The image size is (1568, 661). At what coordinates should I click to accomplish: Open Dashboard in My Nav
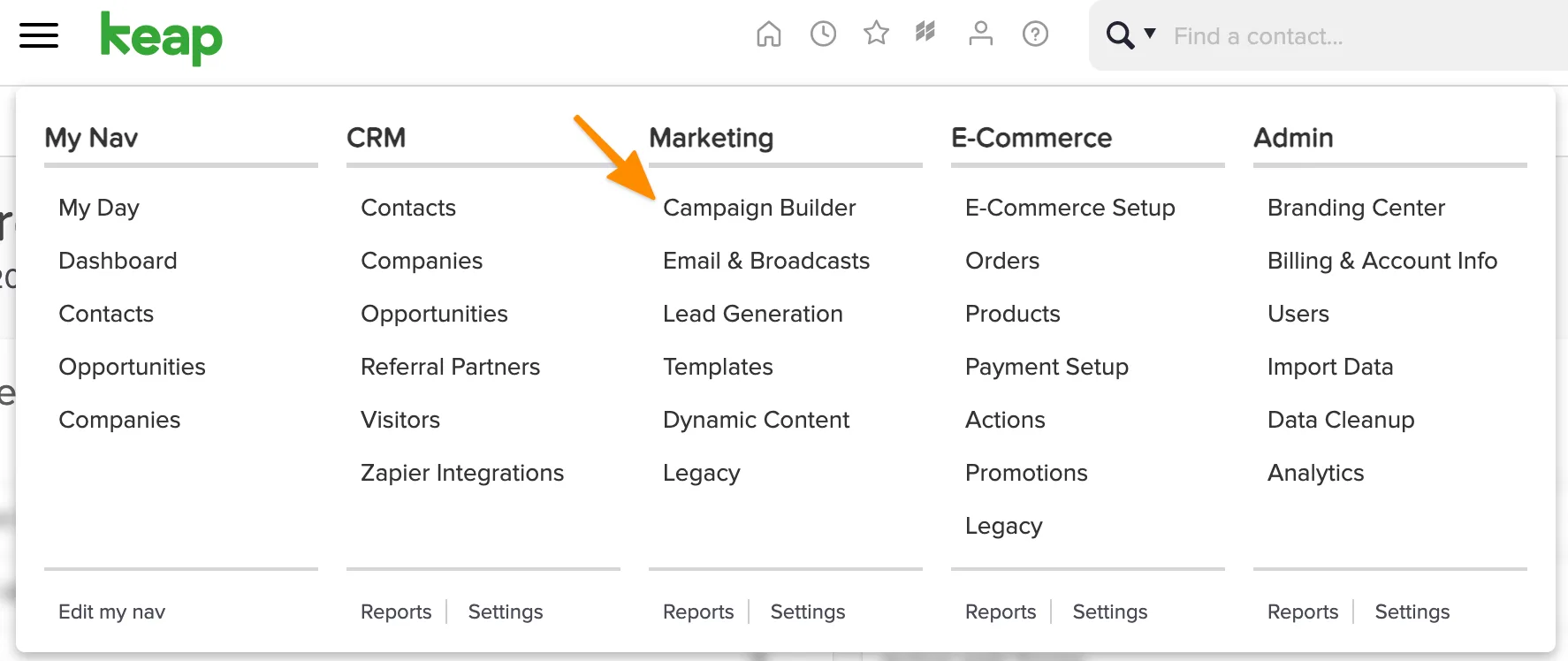click(x=118, y=261)
